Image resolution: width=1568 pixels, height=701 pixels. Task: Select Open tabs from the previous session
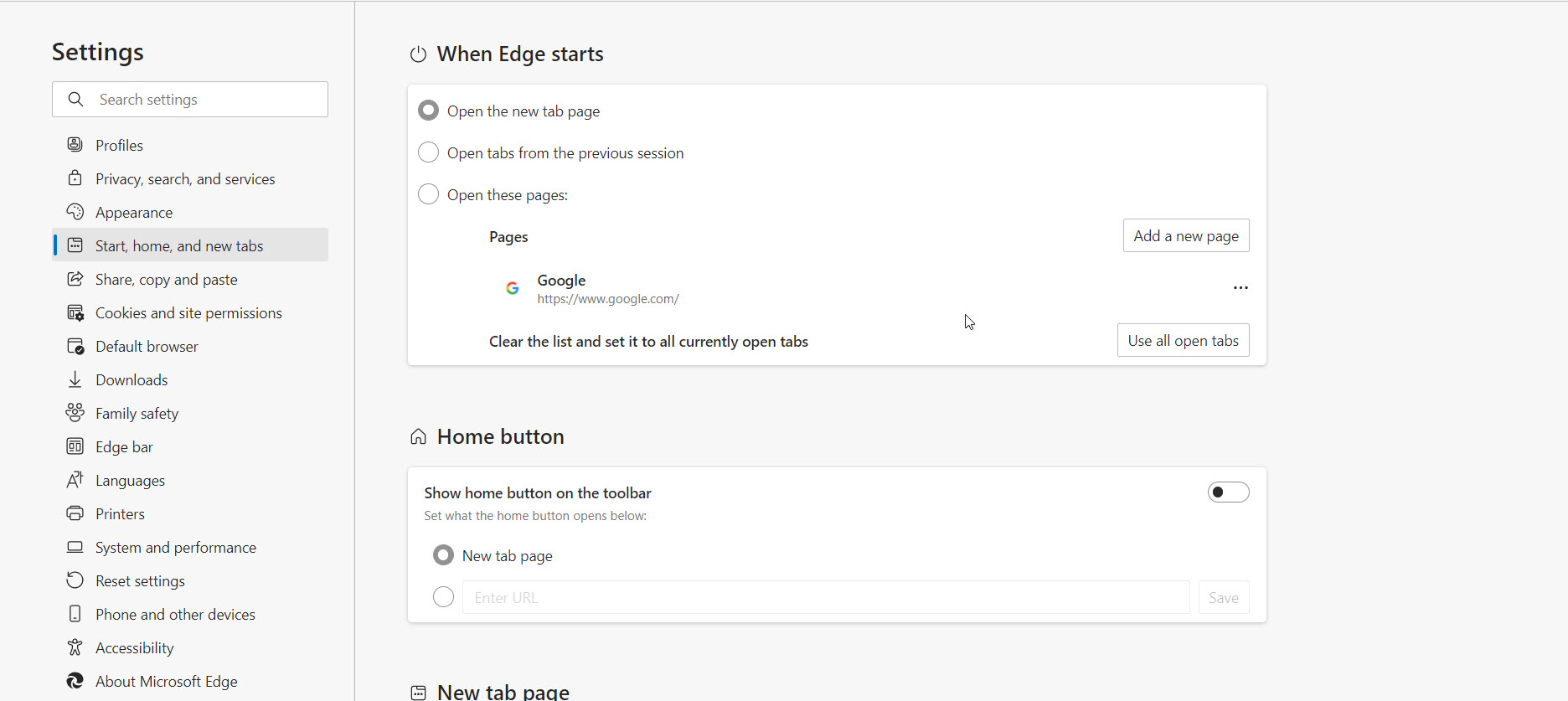[x=428, y=152]
